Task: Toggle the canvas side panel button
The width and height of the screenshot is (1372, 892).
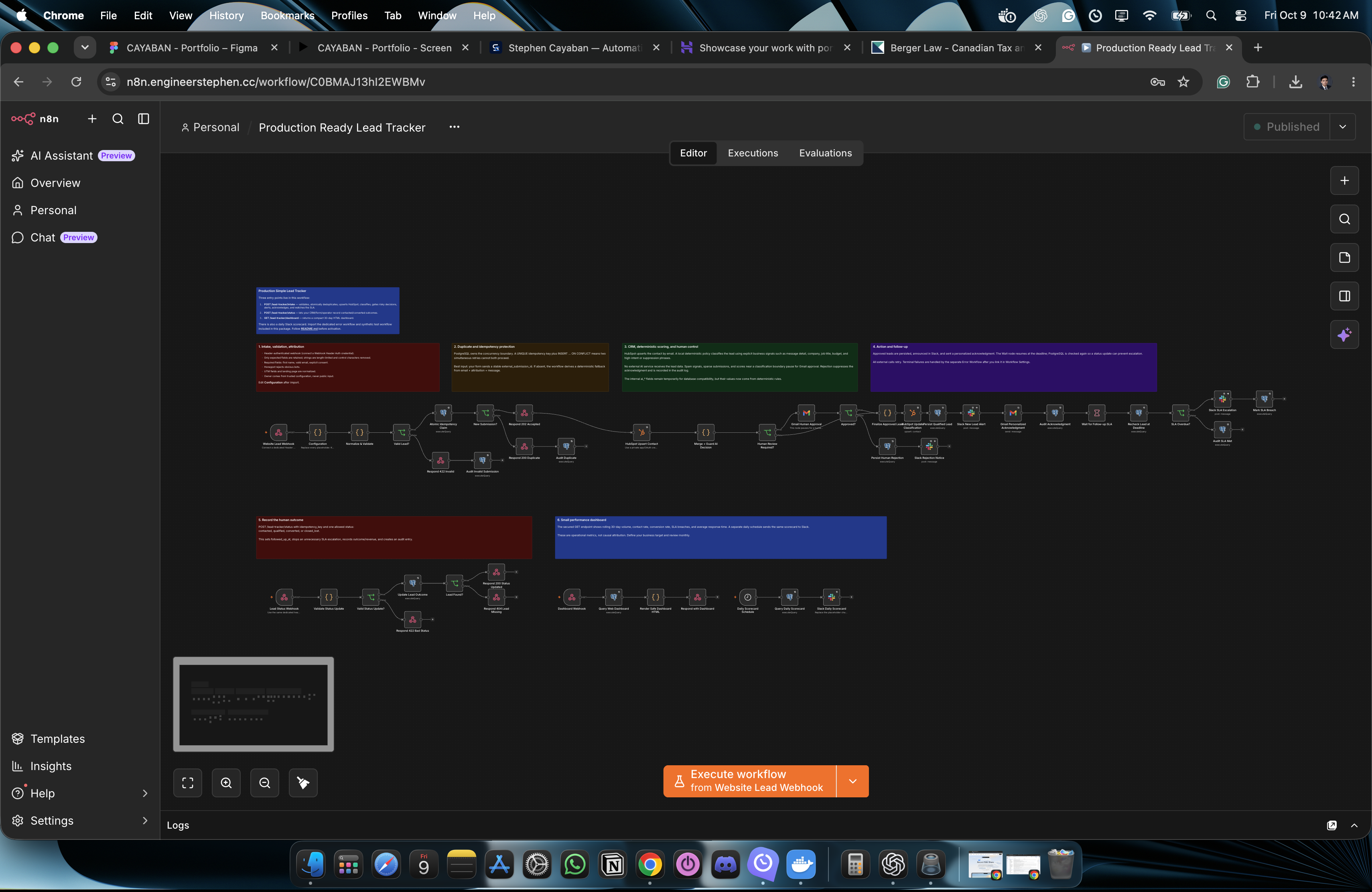Action: click(x=1344, y=296)
